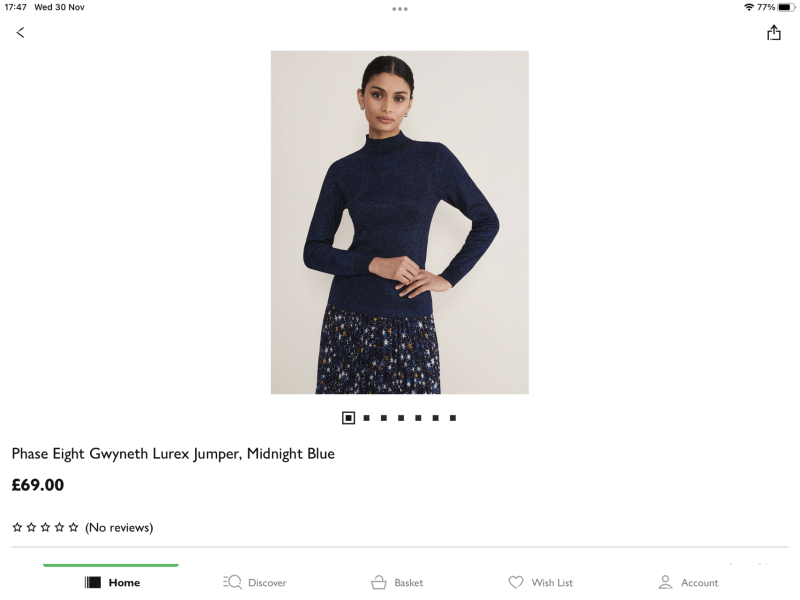Select the second image page dot

coord(366,418)
